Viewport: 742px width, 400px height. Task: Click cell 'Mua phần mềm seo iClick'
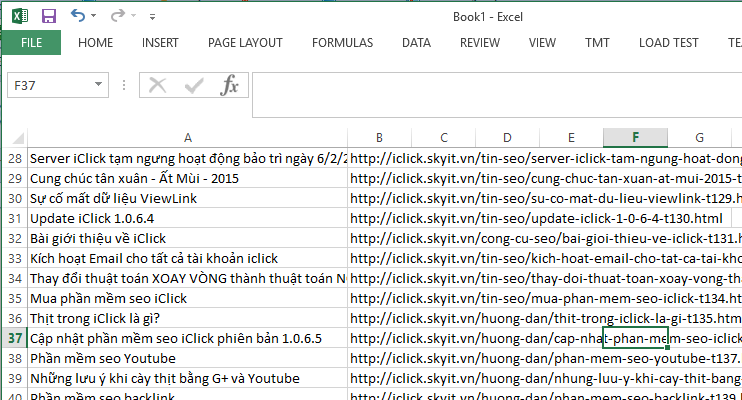(187, 298)
